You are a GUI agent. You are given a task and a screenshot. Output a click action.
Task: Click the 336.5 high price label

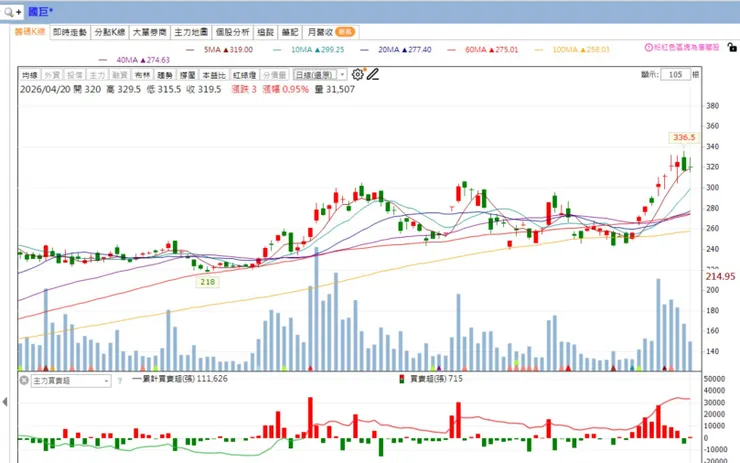(x=684, y=137)
